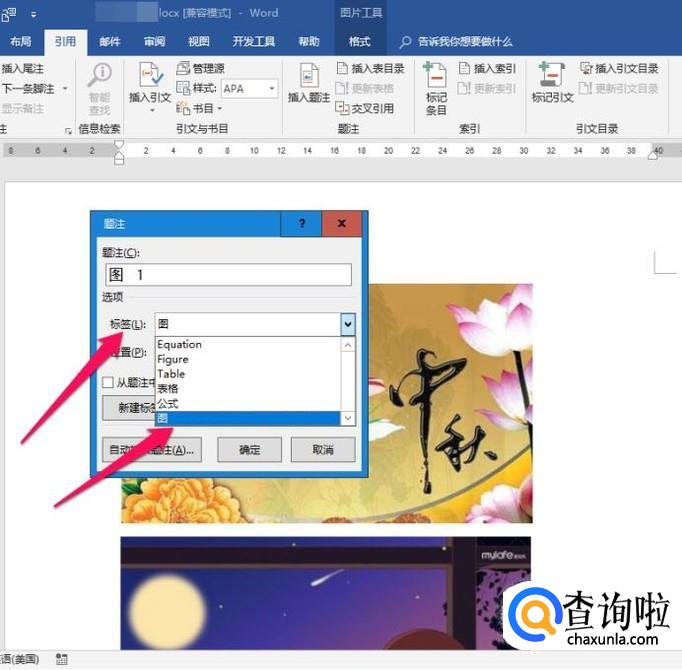The image size is (682, 670).
Task: Click the Cross-reference icon
Action: 342,107
